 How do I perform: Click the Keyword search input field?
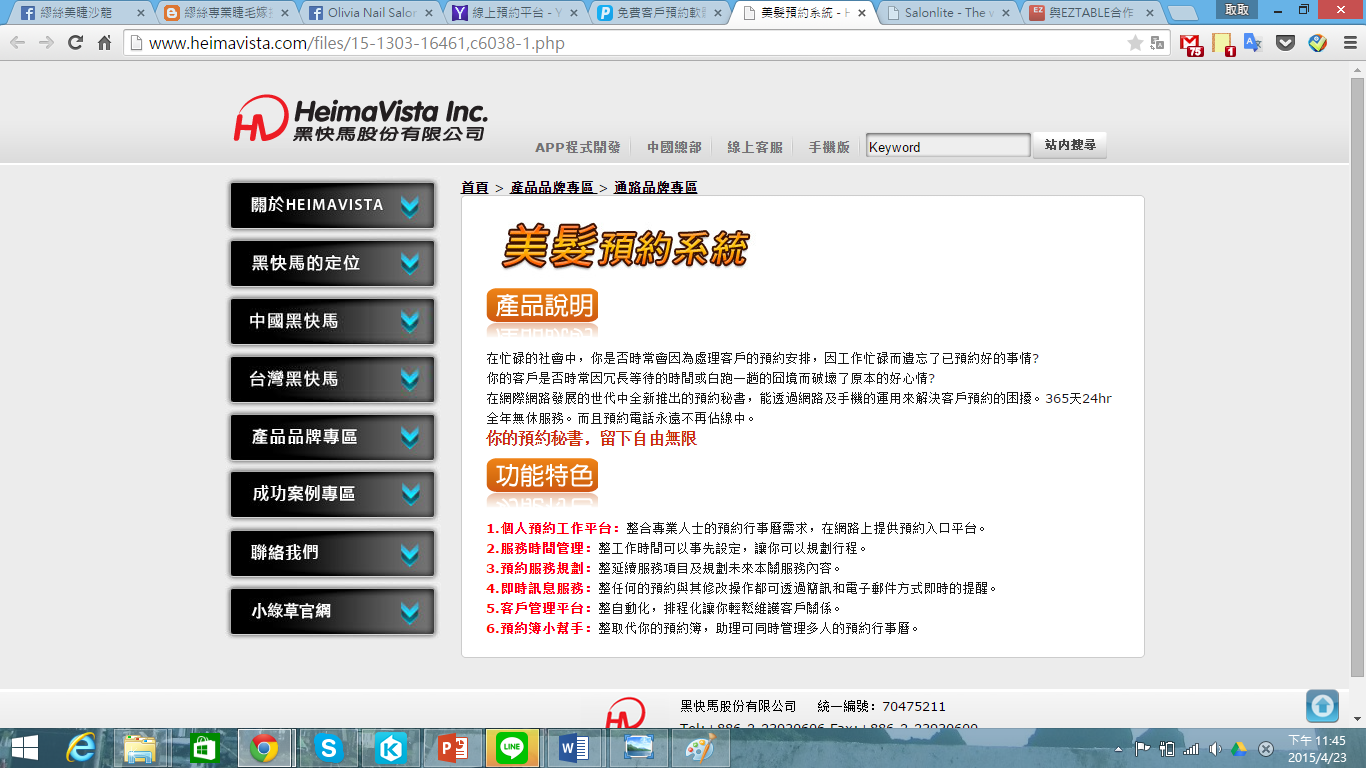coord(947,146)
